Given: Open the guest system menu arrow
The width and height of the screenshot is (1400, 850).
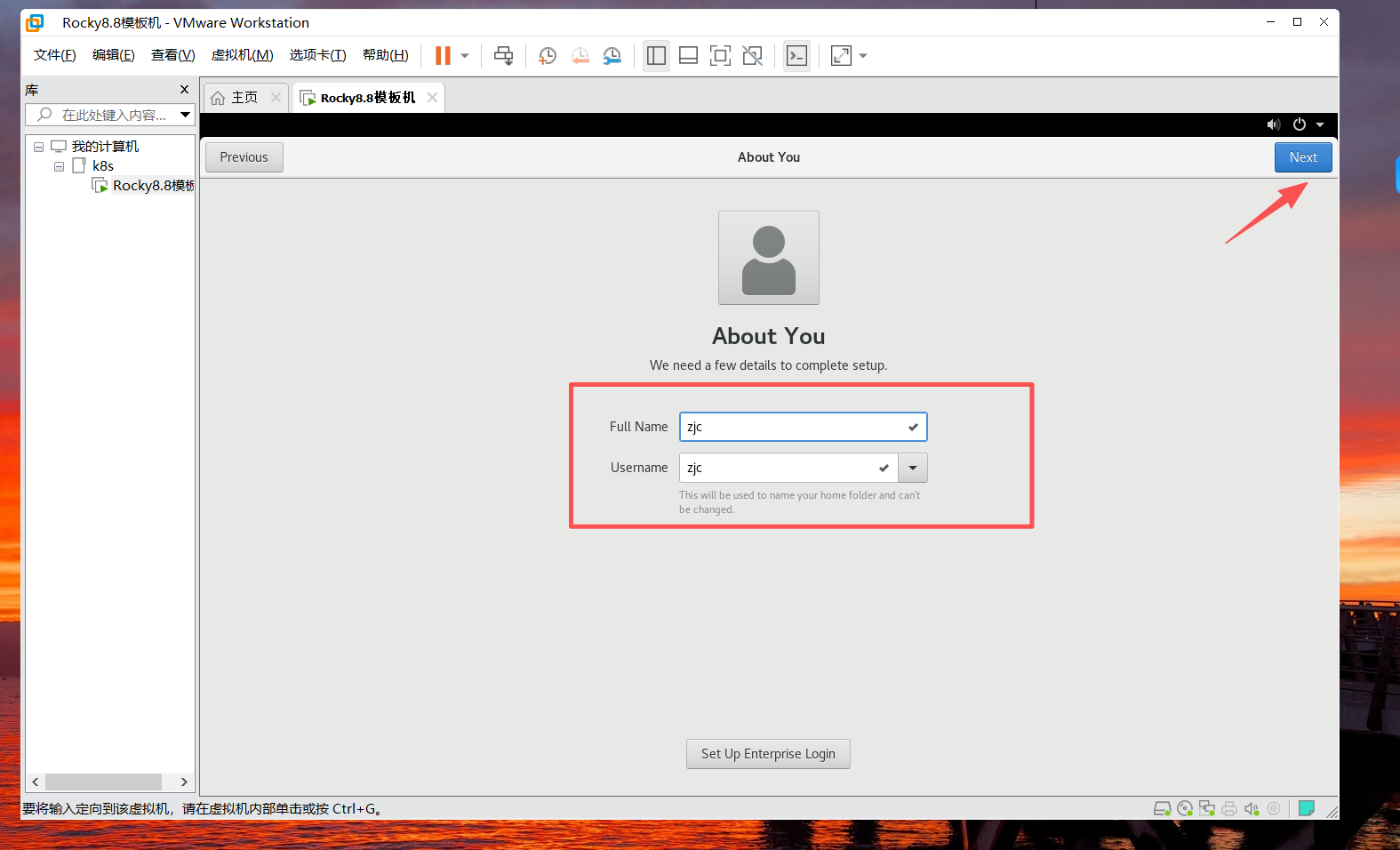Looking at the screenshot, I should 1320,124.
